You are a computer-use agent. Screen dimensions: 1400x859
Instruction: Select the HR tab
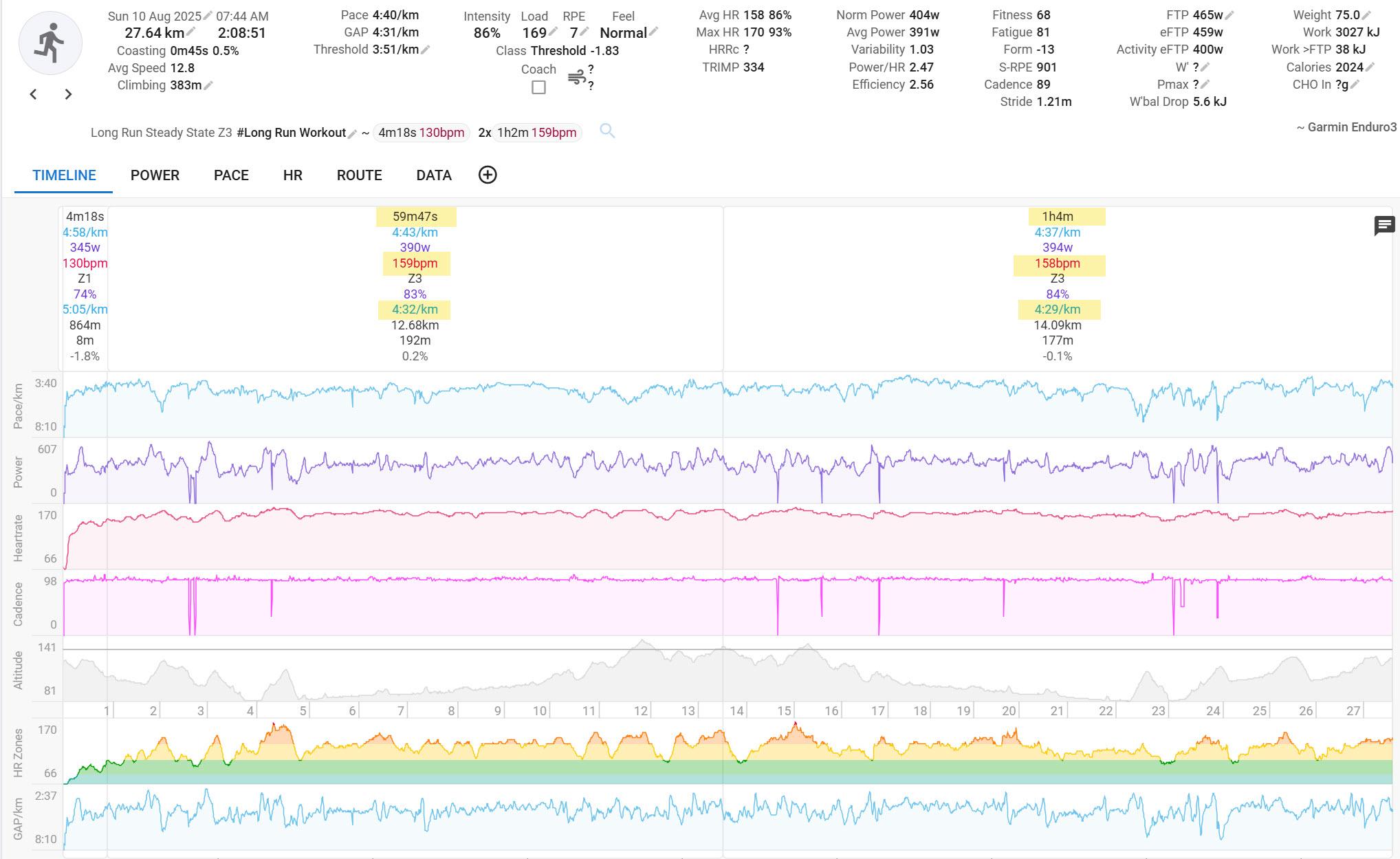point(292,175)
